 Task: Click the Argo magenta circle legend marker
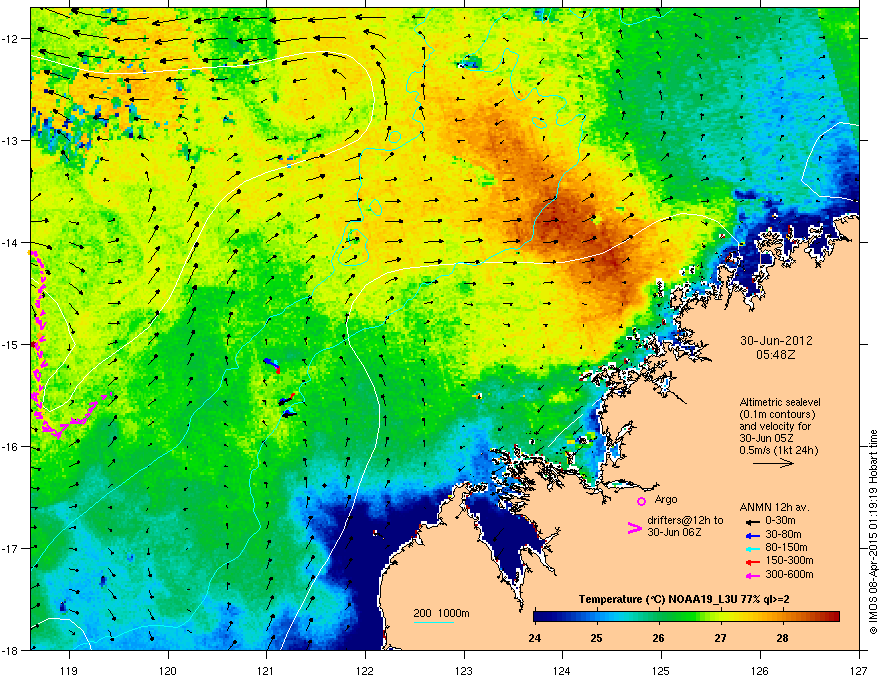pyautogui.click(x=641, y=501)
